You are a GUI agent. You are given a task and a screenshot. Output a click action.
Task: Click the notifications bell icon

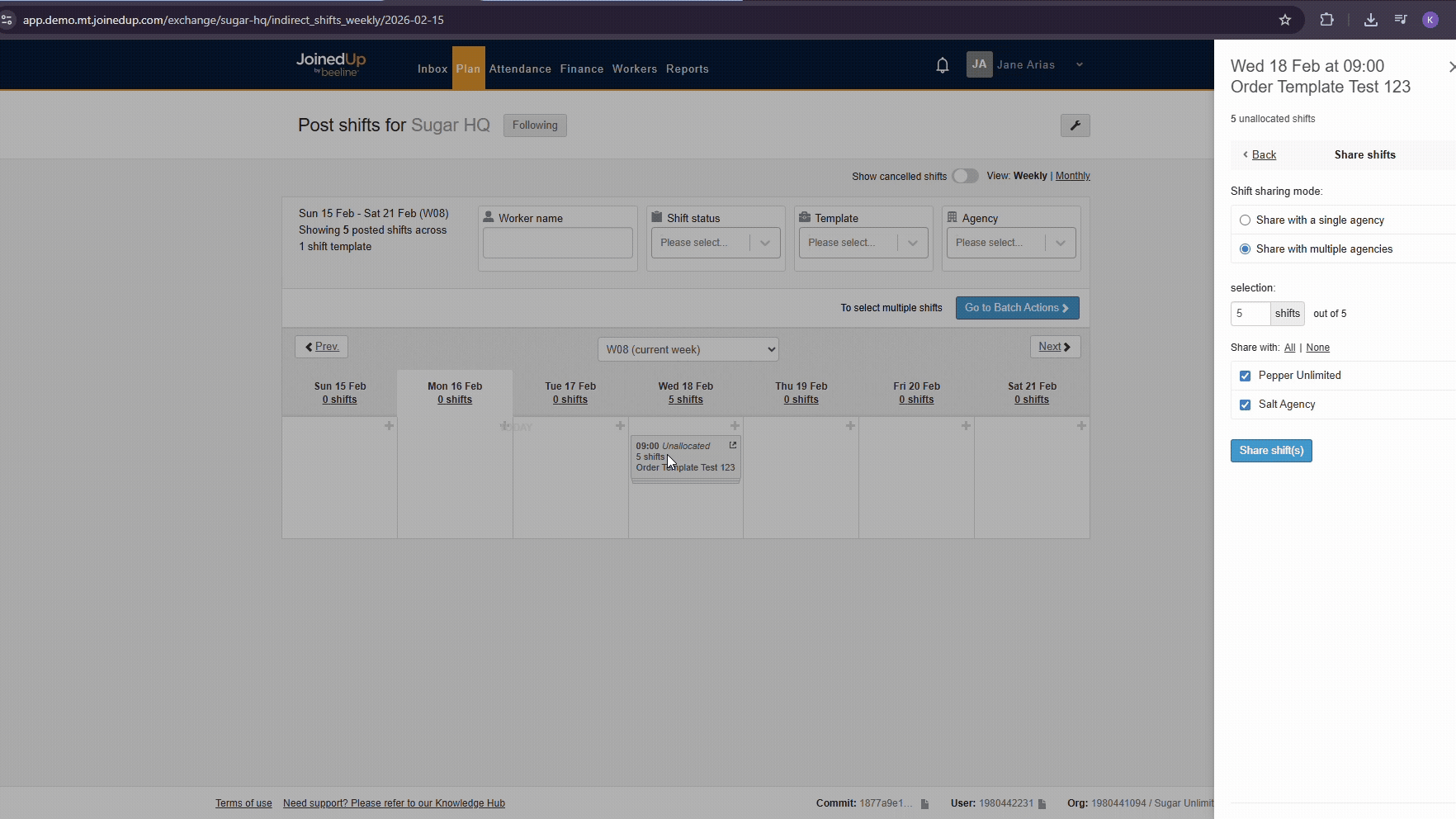point(942,65)
